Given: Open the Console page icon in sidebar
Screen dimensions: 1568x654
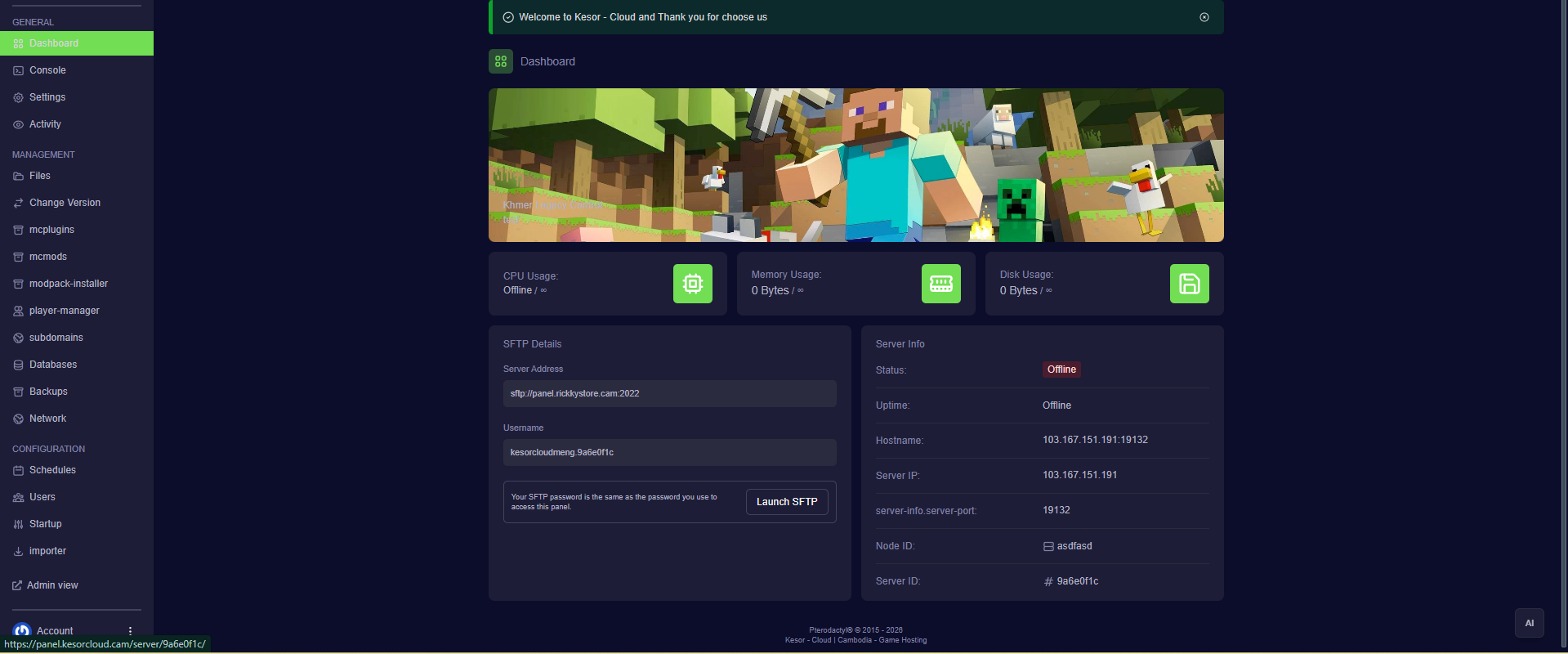Looking at the screenshot, I should [x=18, y=71].
